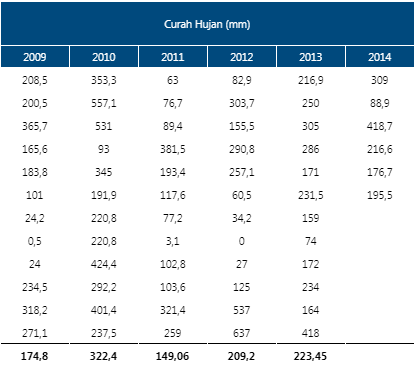The height and width of the screenshot is (366, 414).
Task: Click the bold average 322,4 under 2010
Action: [104, 356]
